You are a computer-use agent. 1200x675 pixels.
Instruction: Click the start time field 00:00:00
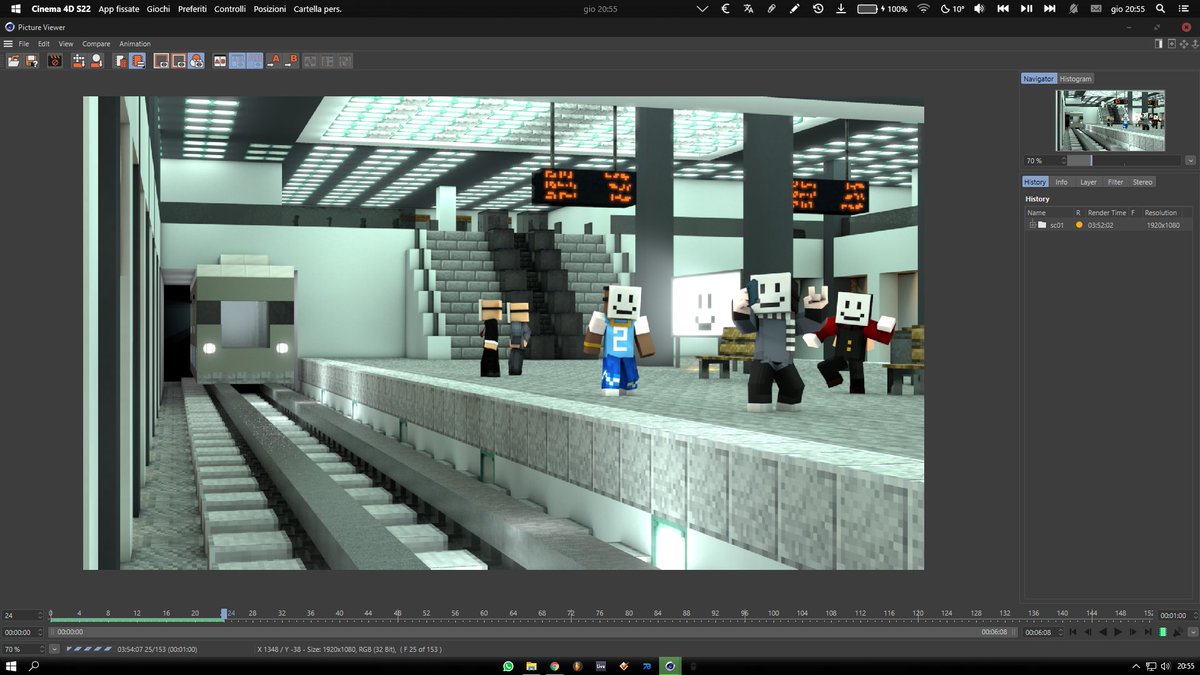(20, 632)
